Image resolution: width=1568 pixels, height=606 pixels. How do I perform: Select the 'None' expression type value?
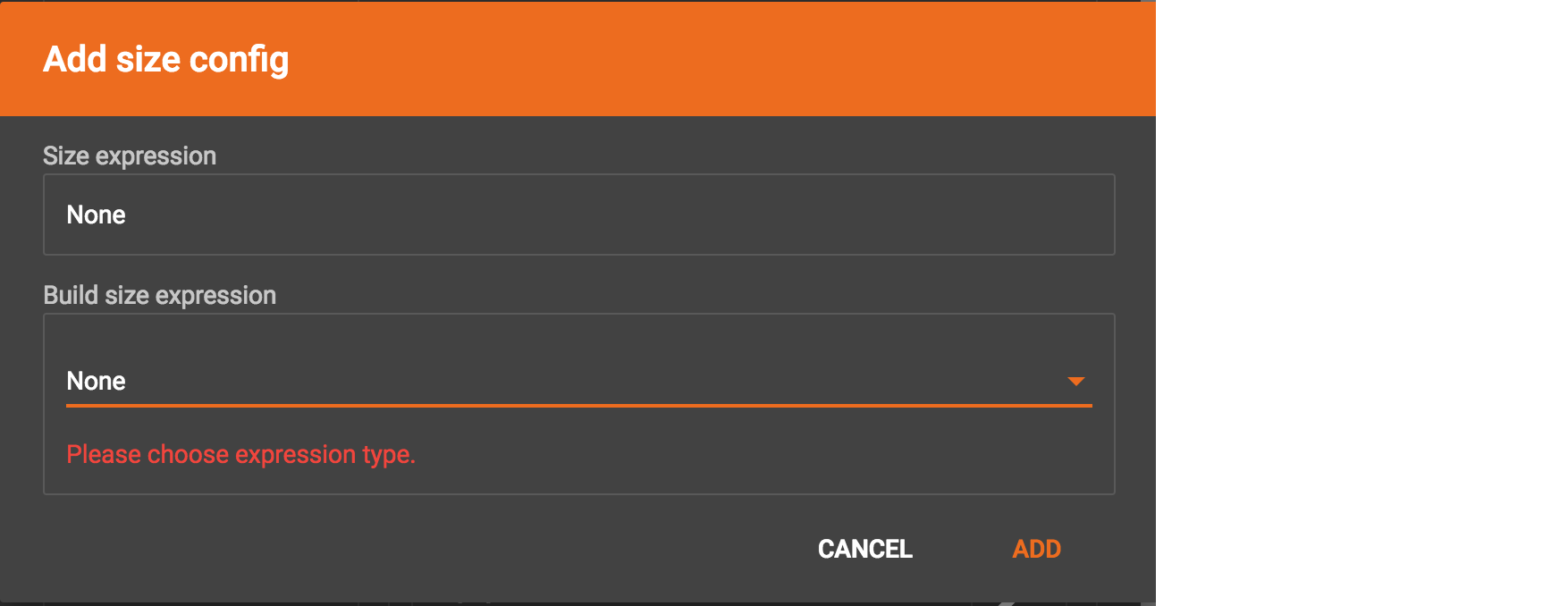click(x=97, y=382)
